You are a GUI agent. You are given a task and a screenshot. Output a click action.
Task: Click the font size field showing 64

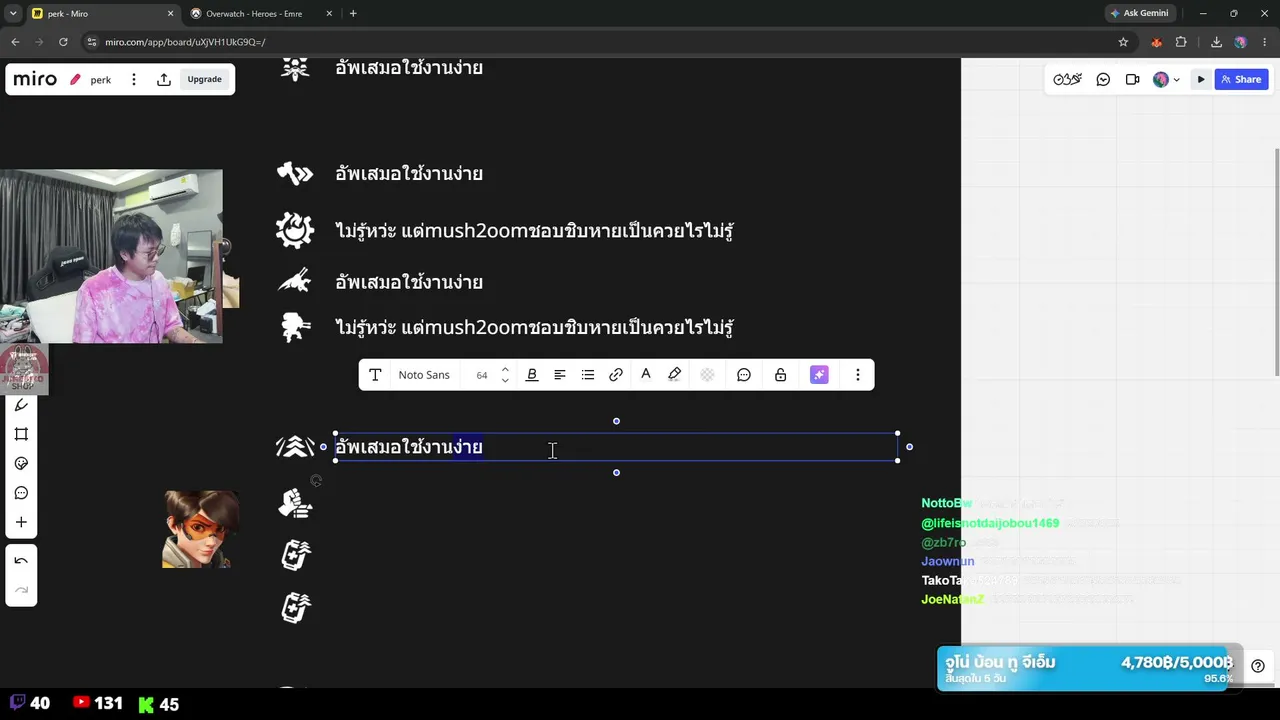(x=482, y=375)
